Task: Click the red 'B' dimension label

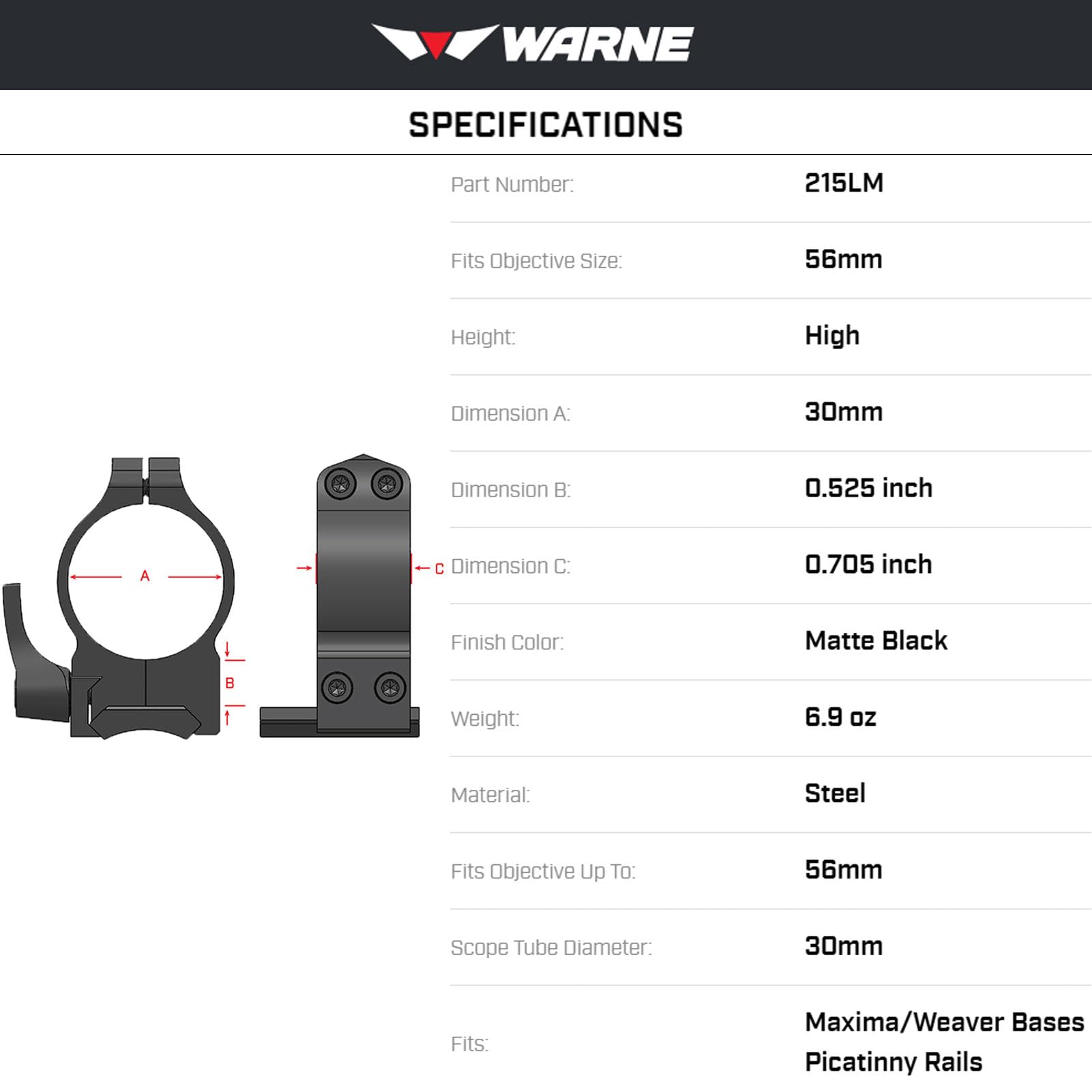Action: click(x=230, y=683)
